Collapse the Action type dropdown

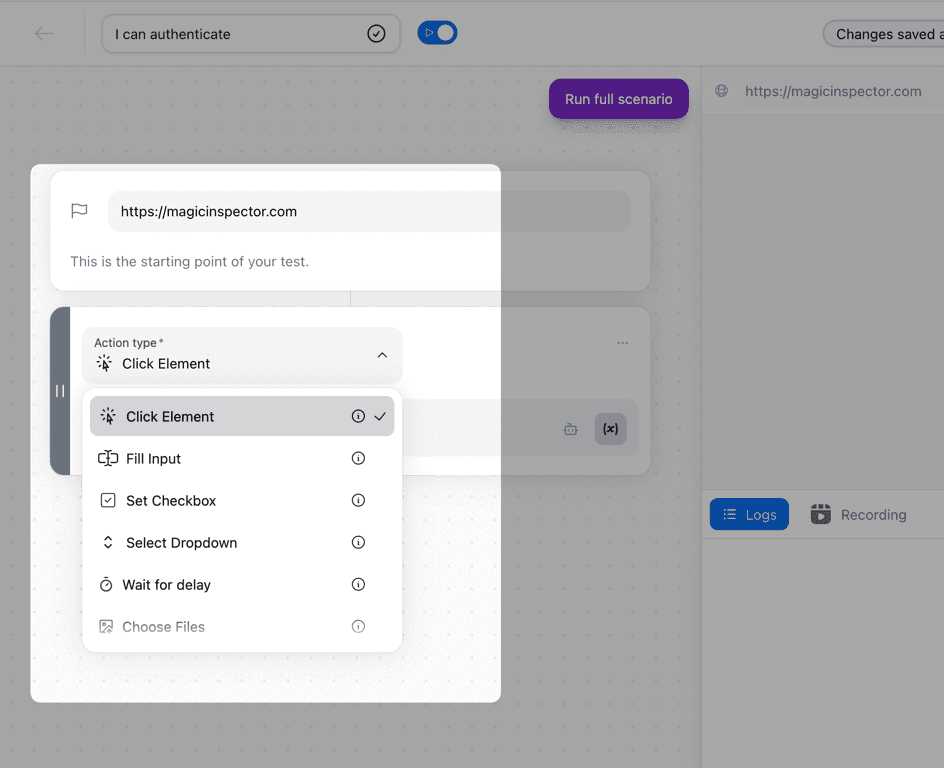242,355
